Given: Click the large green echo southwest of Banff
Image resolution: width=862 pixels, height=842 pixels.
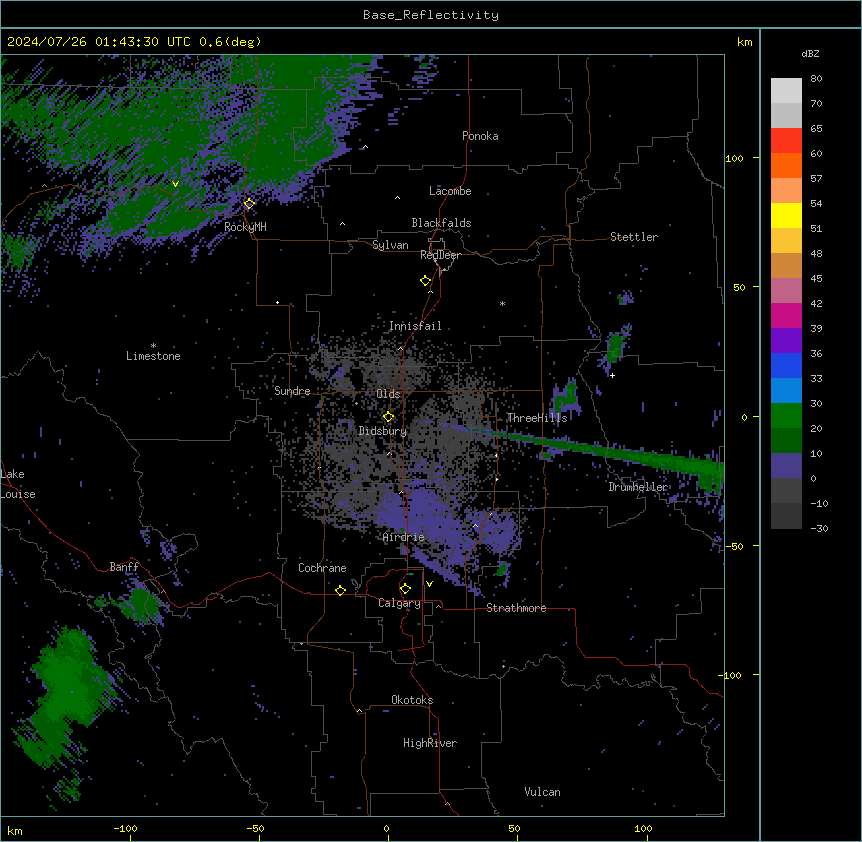Looking at the screenshot, I should tap(69, 693).
